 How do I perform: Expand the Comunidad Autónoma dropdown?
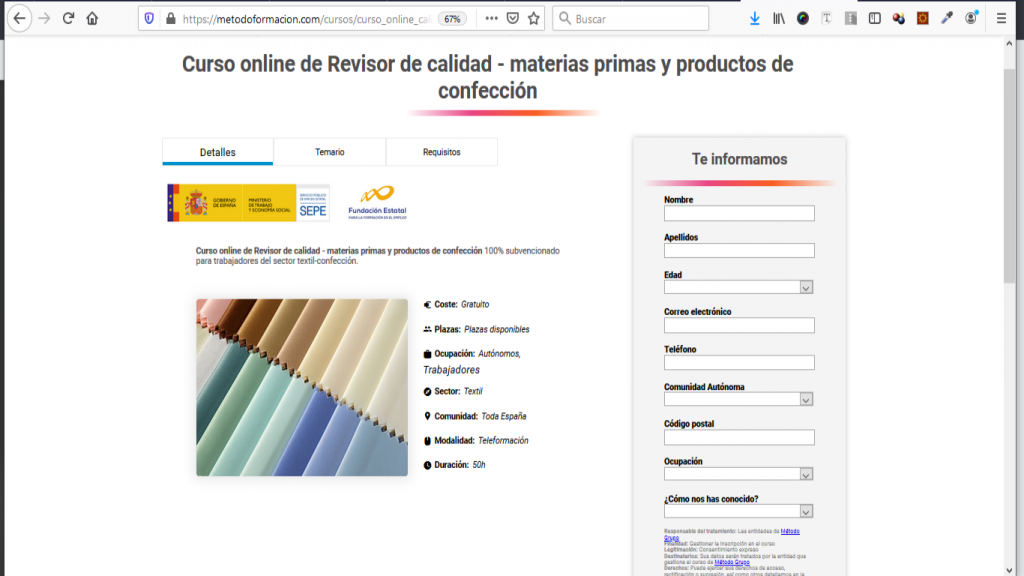tap(739, 399)
